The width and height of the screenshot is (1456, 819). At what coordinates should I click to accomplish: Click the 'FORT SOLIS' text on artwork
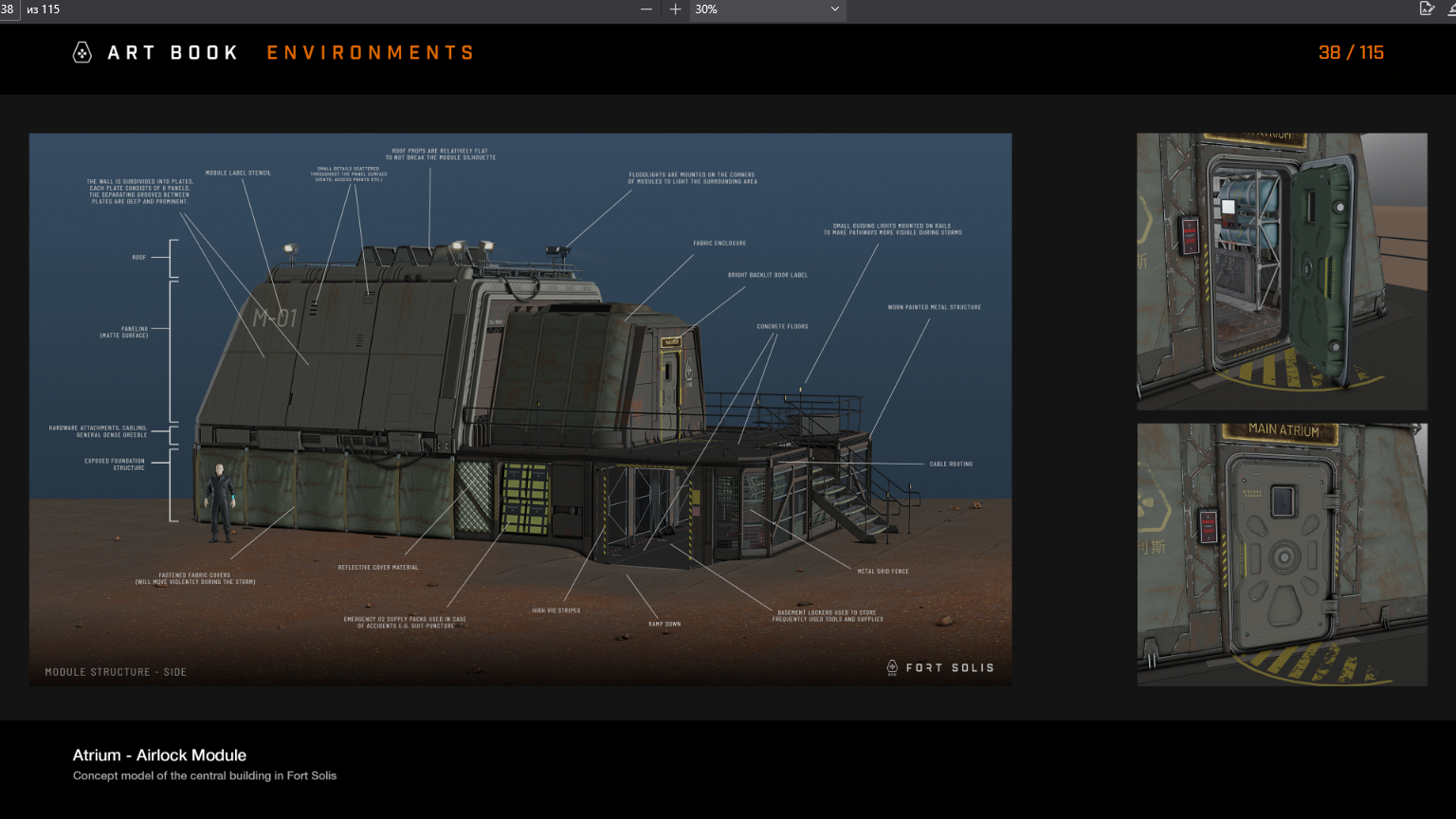[950, 667]
